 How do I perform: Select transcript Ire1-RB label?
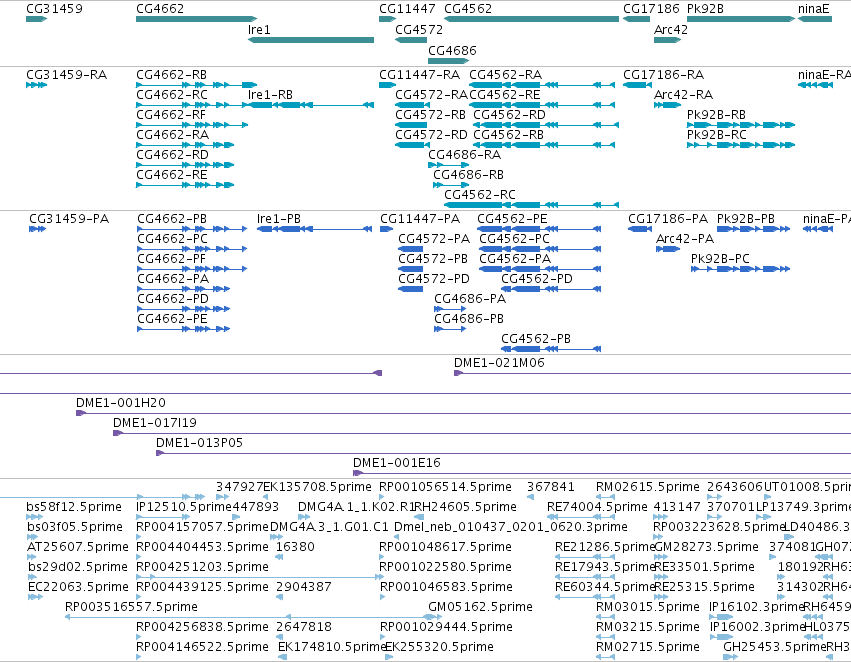point(270,95)
